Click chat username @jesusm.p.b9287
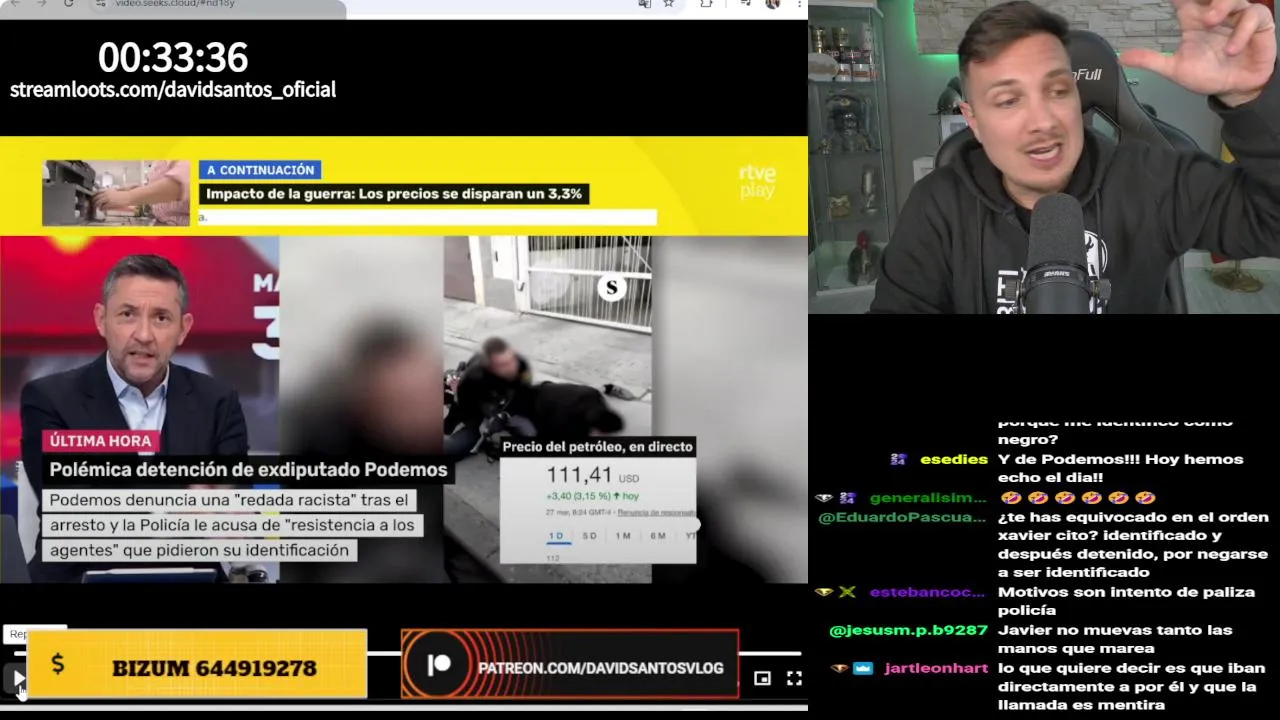Viewport: 1280px width, 720px height. coord(909,630)
